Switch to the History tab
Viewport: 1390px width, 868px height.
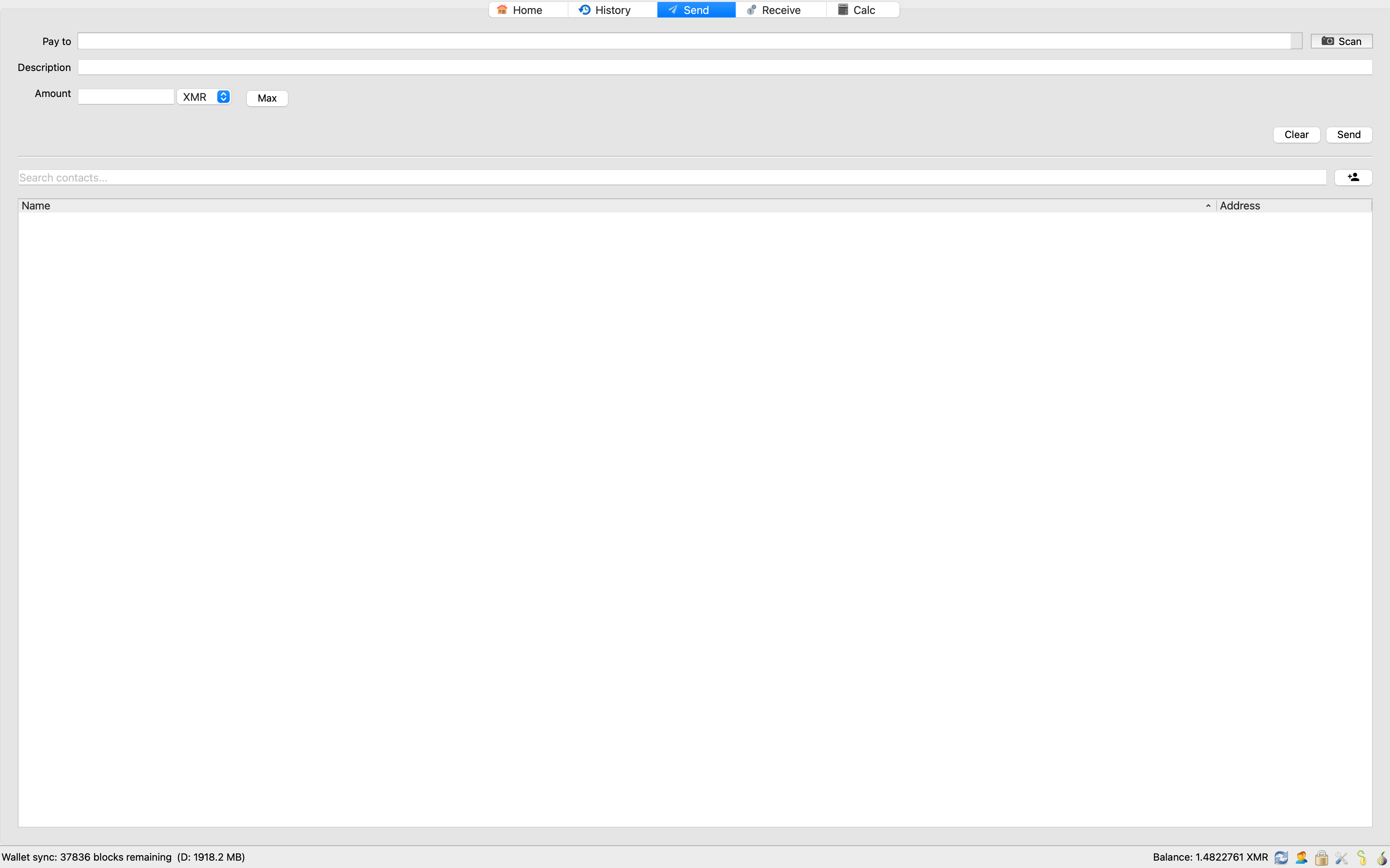[x=612, y=10]
